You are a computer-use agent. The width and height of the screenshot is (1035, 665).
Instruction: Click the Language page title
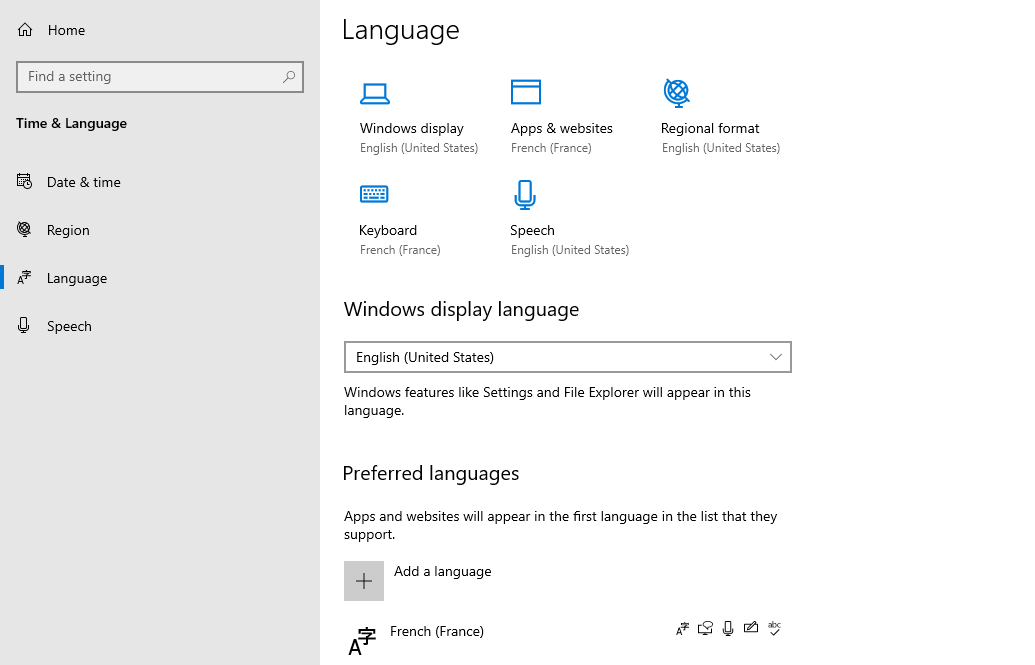coord(401,30)
